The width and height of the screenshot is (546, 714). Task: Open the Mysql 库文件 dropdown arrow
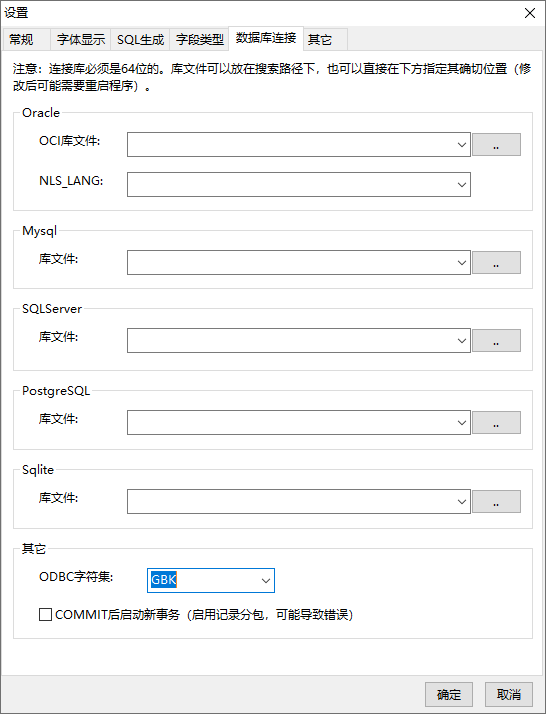click(x=461, y=262)
